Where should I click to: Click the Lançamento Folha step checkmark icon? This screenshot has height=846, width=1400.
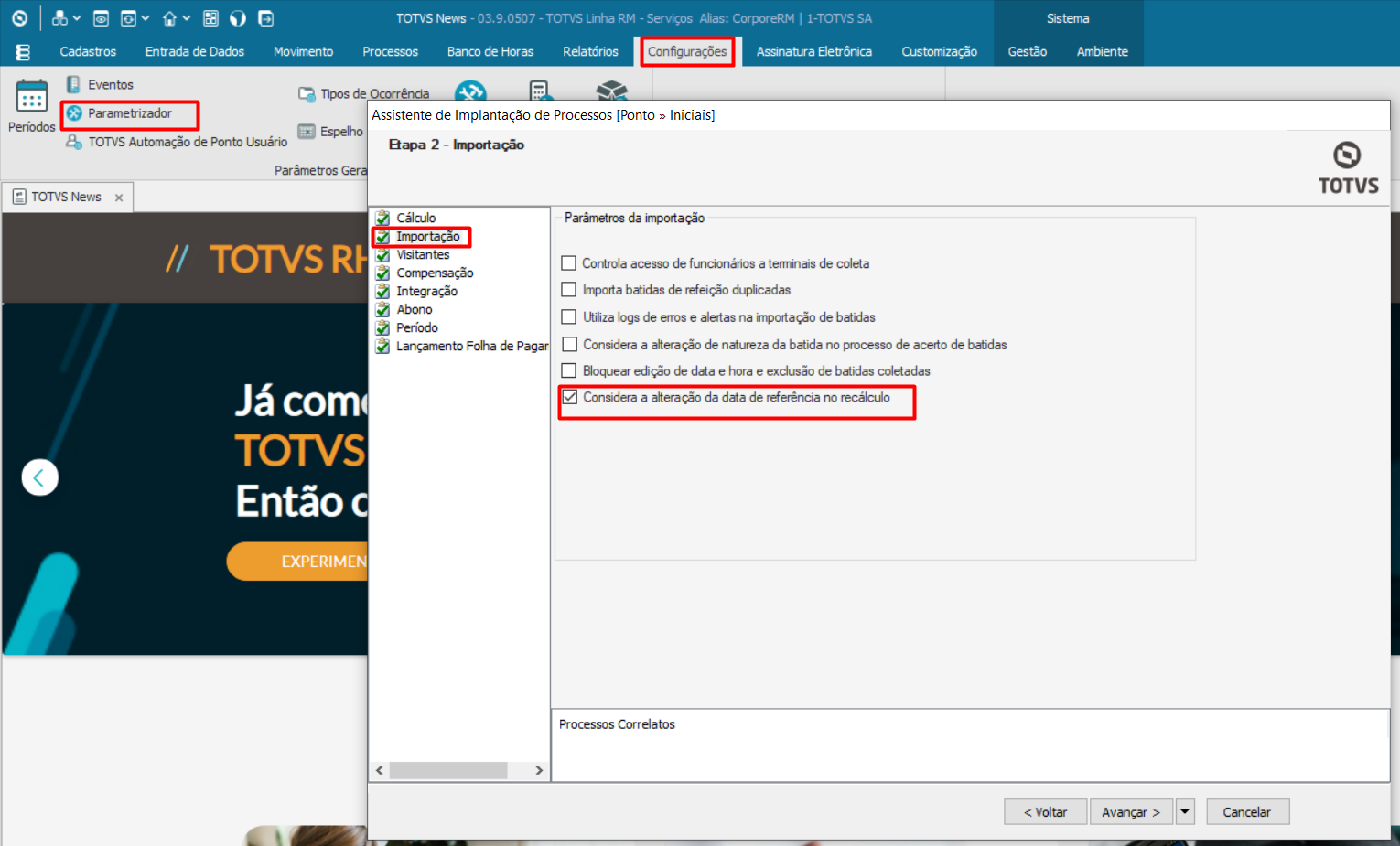[x=382, y=346]
